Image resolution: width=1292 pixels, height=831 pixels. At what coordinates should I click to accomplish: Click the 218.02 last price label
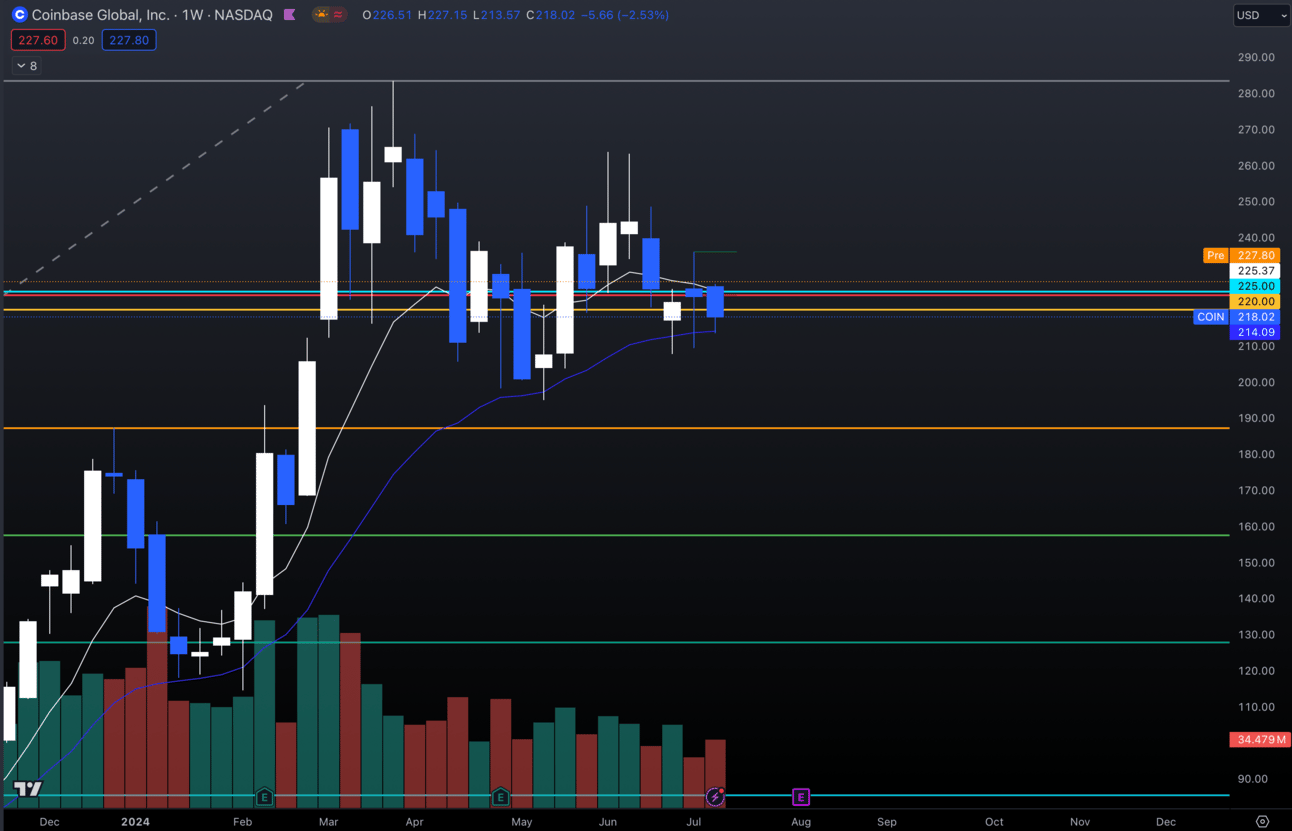[x=1256, y=317]
